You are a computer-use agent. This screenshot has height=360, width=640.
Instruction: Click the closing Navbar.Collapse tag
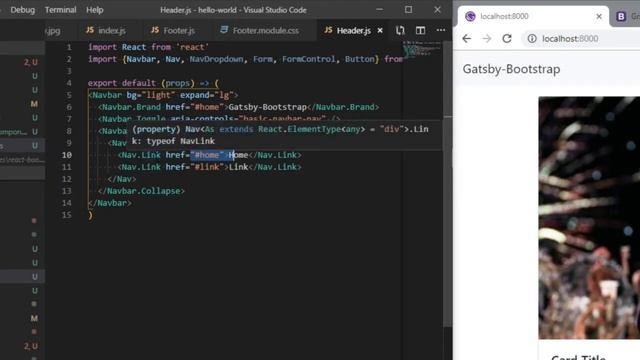pos(141,191)
